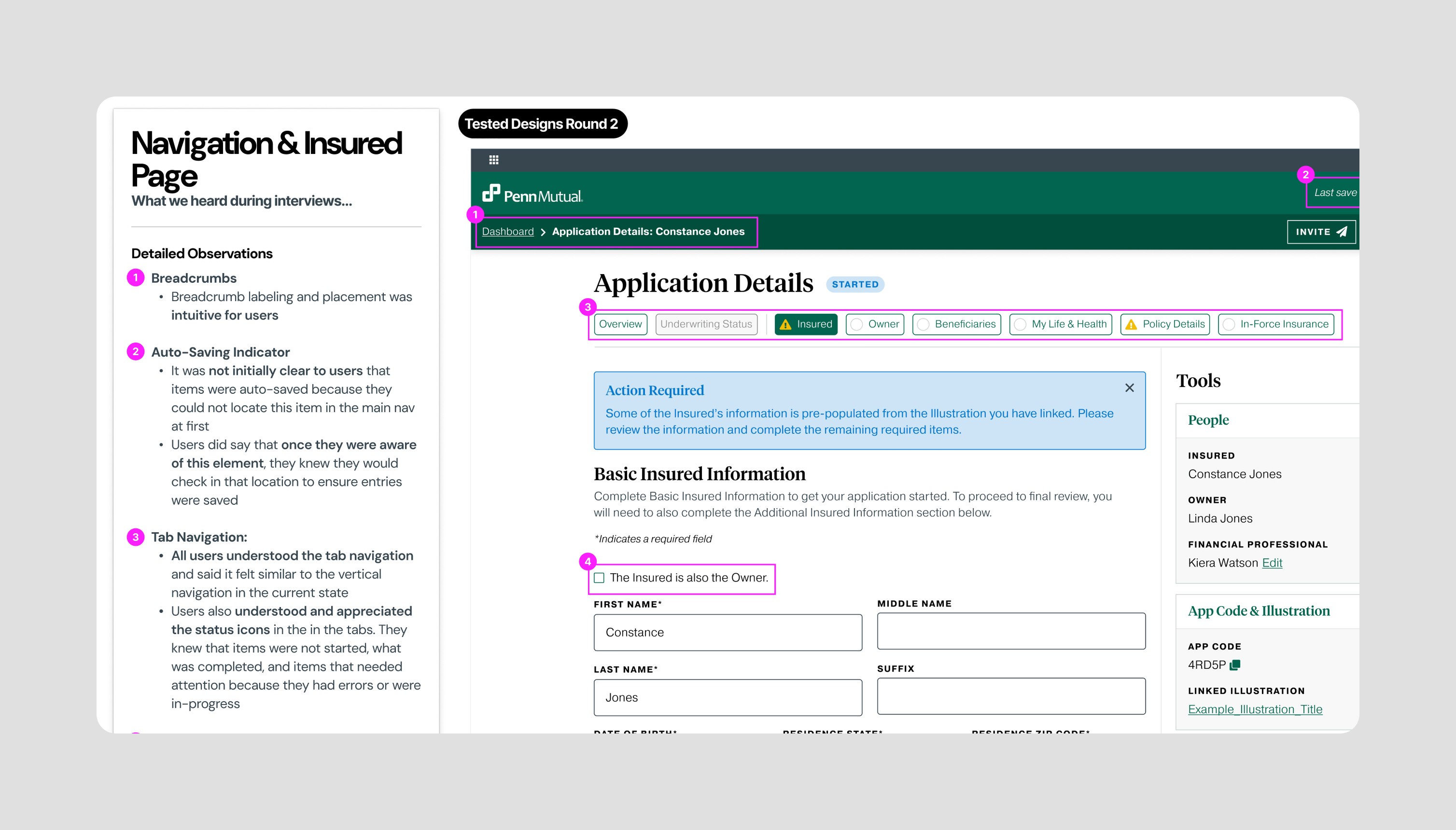Click the 'Detailed Observations' heading

point(202,254)
